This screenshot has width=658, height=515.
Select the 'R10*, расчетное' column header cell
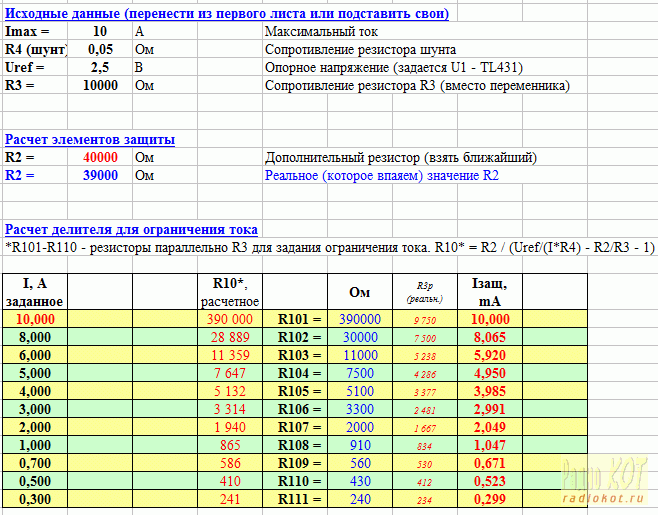[230, 291]
